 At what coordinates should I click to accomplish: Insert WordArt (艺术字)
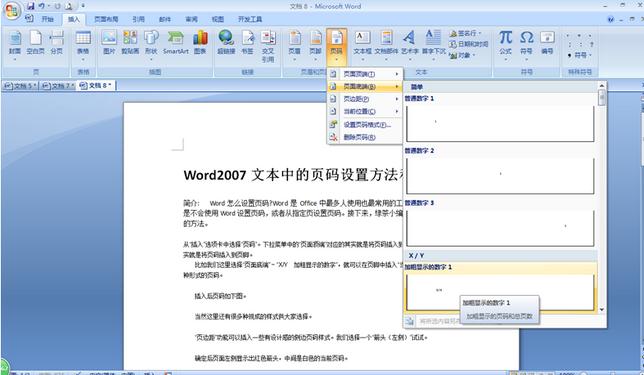coord(409,45)
